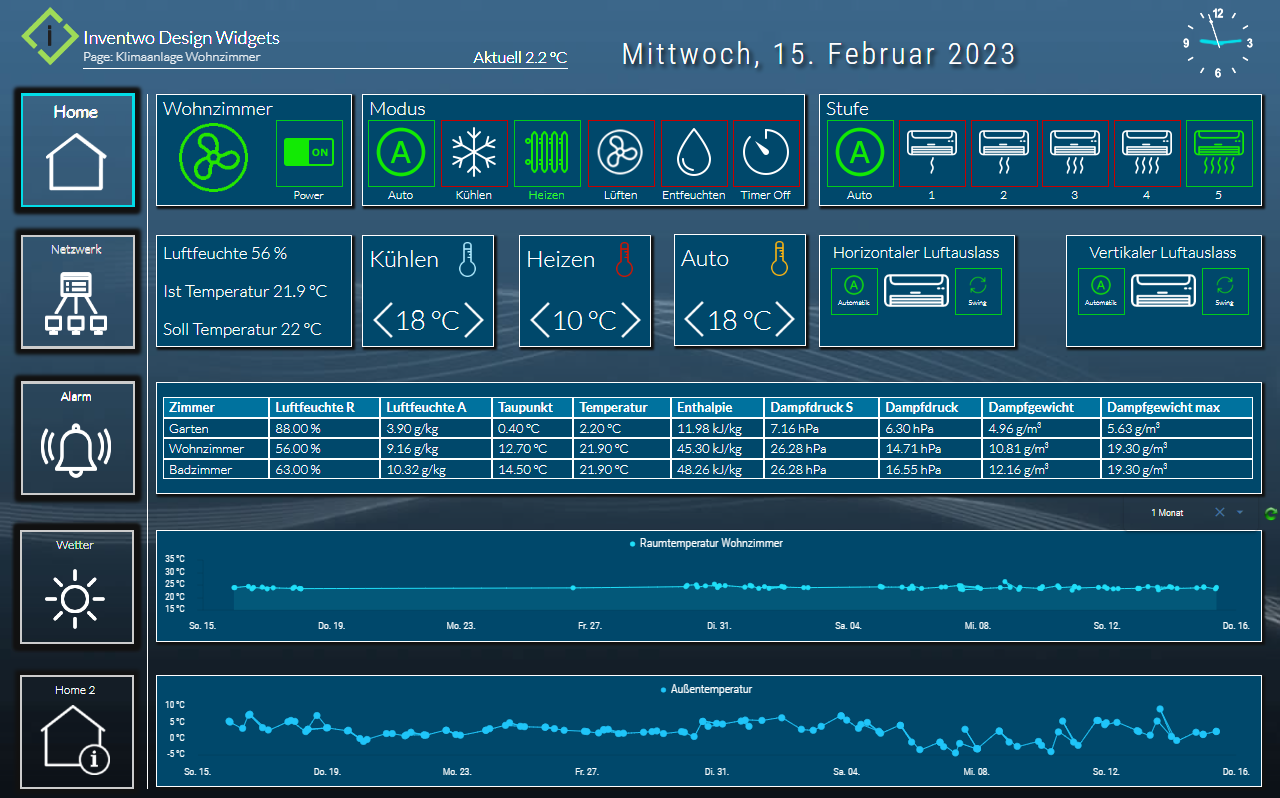
Task: Click the Timer Off icon
Action: [x=766, y=153]
